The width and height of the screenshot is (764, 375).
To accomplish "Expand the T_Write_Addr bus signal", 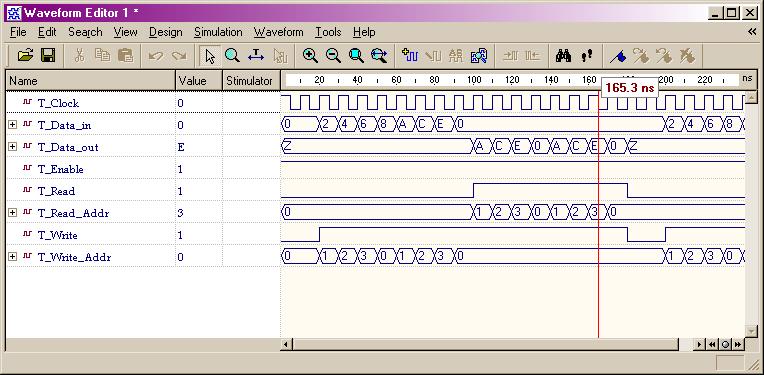I will pyautogui.click(x=12, y=257).
